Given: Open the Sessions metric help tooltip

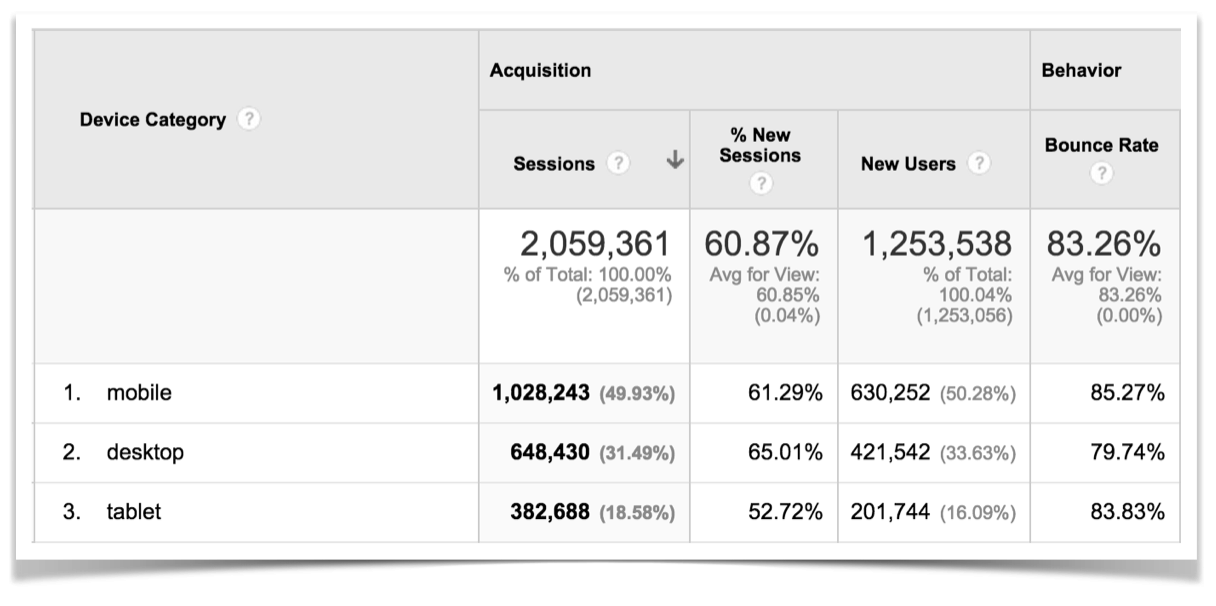Looking at the screenshot, I should click(618, 163).
